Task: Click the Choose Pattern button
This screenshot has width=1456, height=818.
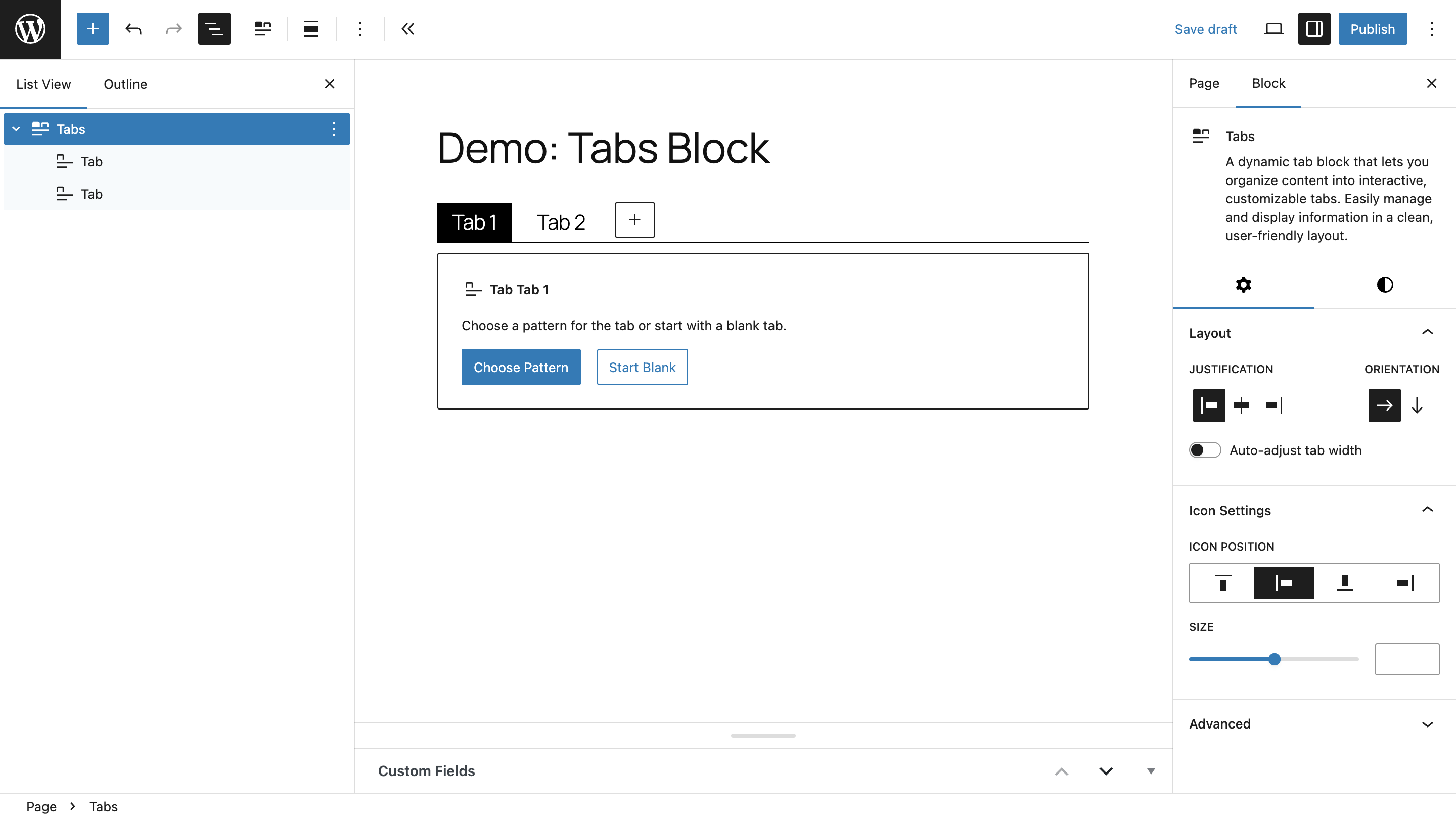Action: (x=521, y=367)
